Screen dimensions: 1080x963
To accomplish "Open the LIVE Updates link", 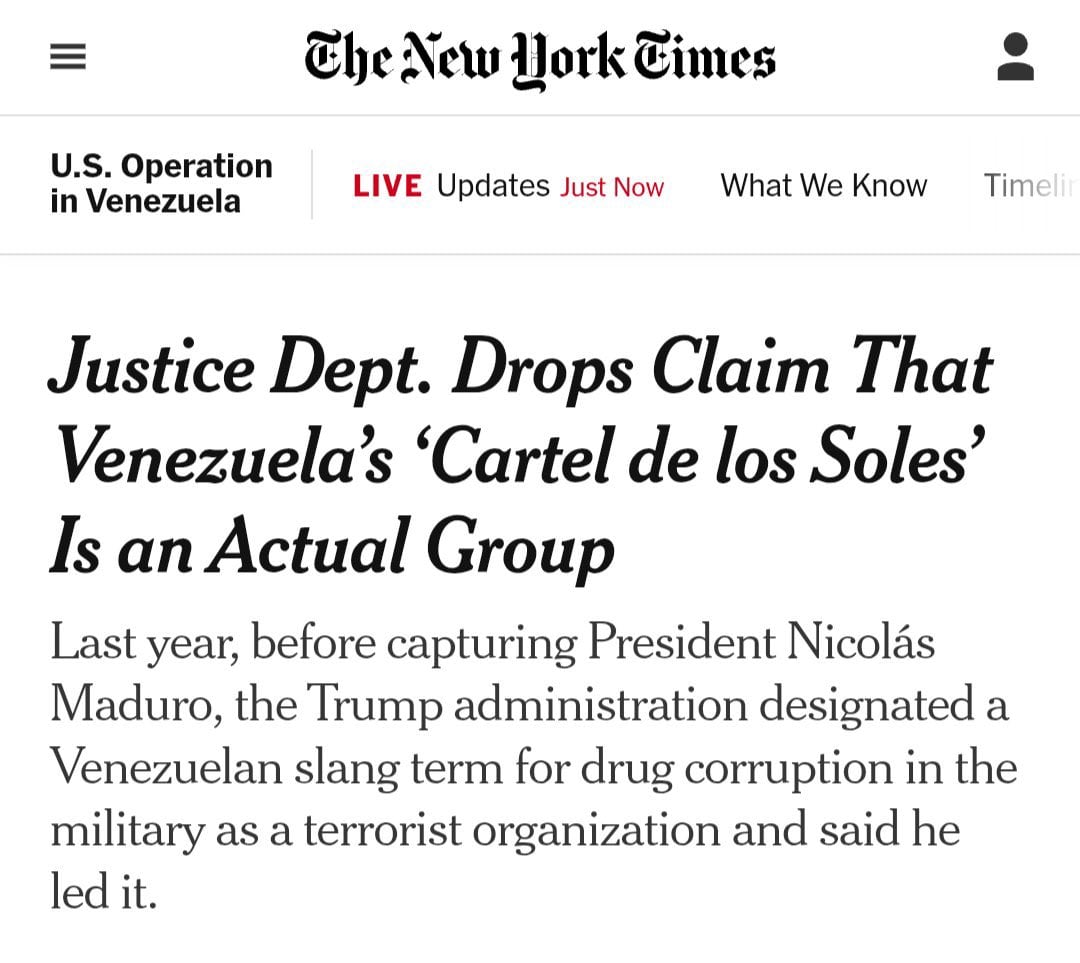I will 508,186.
